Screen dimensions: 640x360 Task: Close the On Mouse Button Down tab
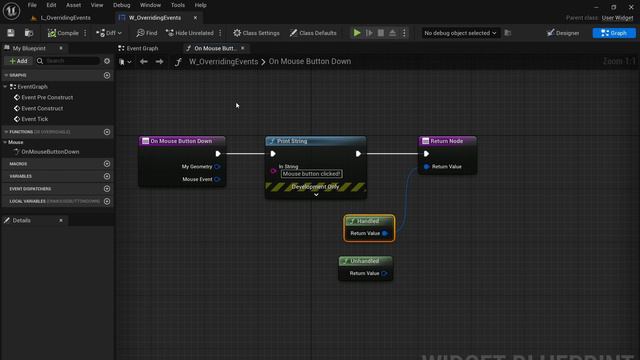pyautogui.click(x=242, y=48)
